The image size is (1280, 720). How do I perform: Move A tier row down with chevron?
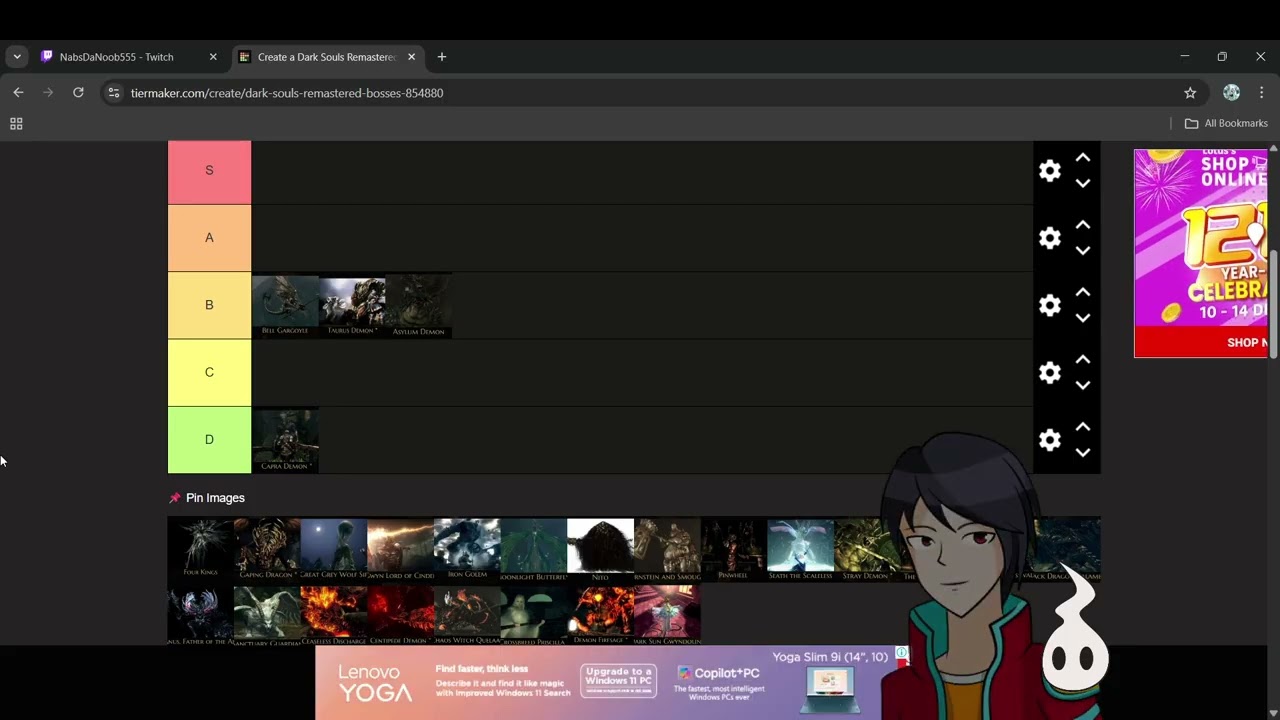1083,251
